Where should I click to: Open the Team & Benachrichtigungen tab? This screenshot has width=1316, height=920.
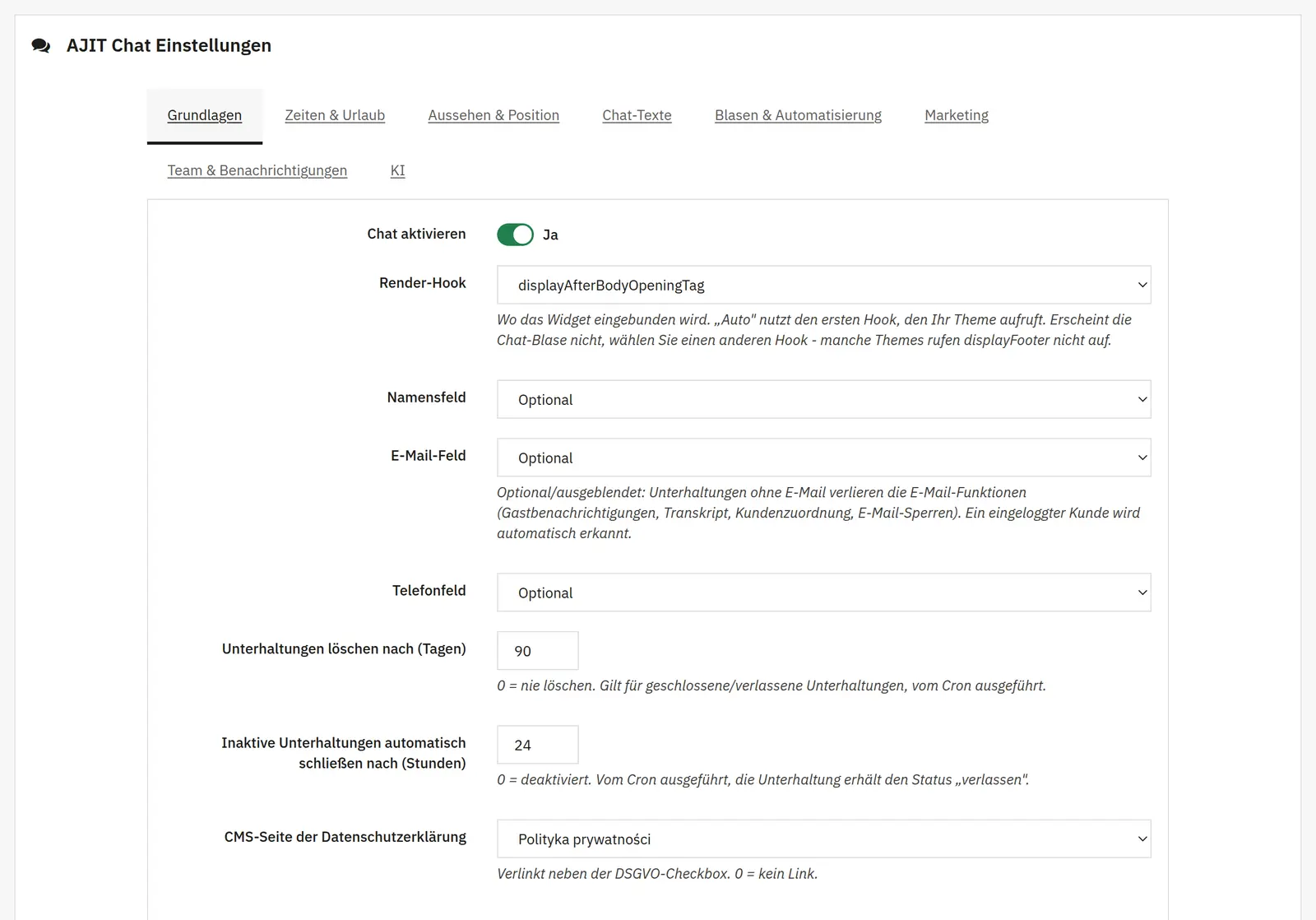[x=257, y=170]
